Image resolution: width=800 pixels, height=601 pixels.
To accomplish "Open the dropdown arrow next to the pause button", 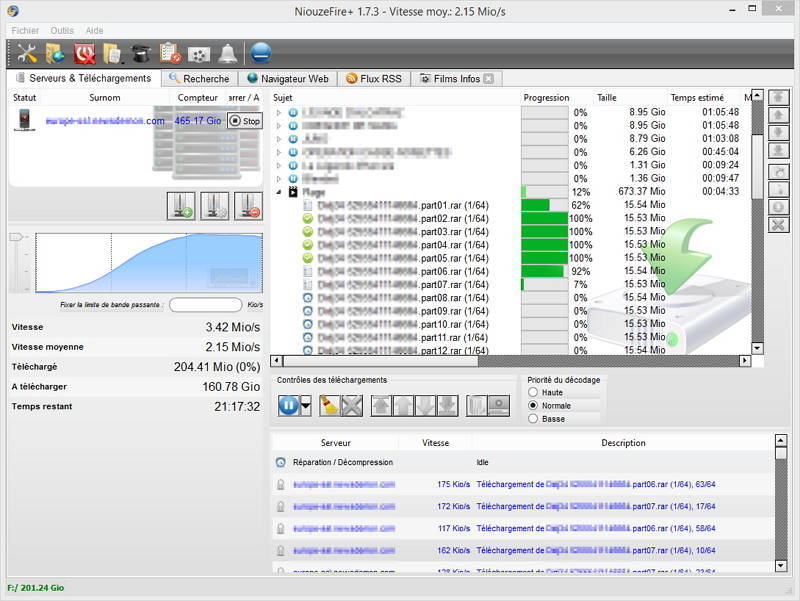I will point(306,406).
